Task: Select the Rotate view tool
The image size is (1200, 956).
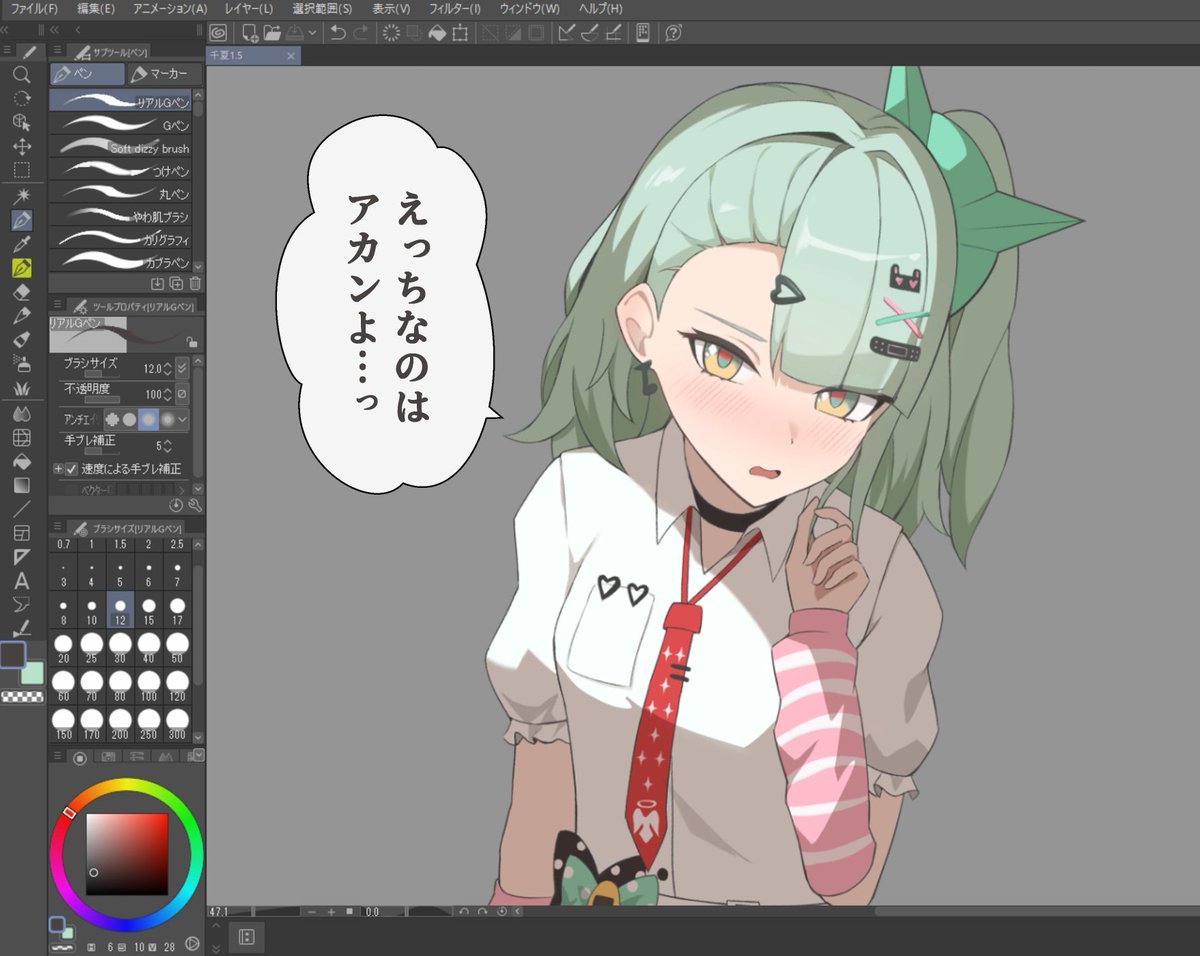Action: [x=21, y=98]
